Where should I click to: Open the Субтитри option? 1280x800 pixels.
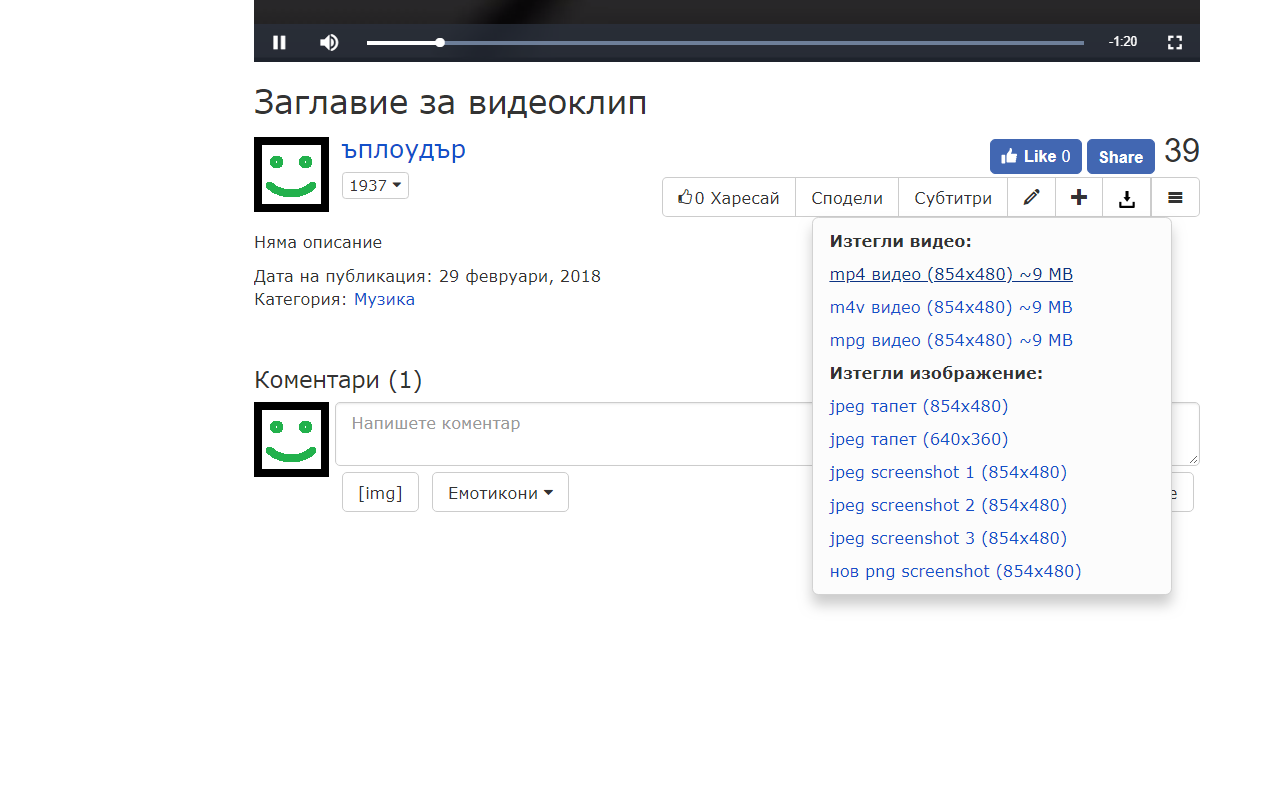click(952, 197)
